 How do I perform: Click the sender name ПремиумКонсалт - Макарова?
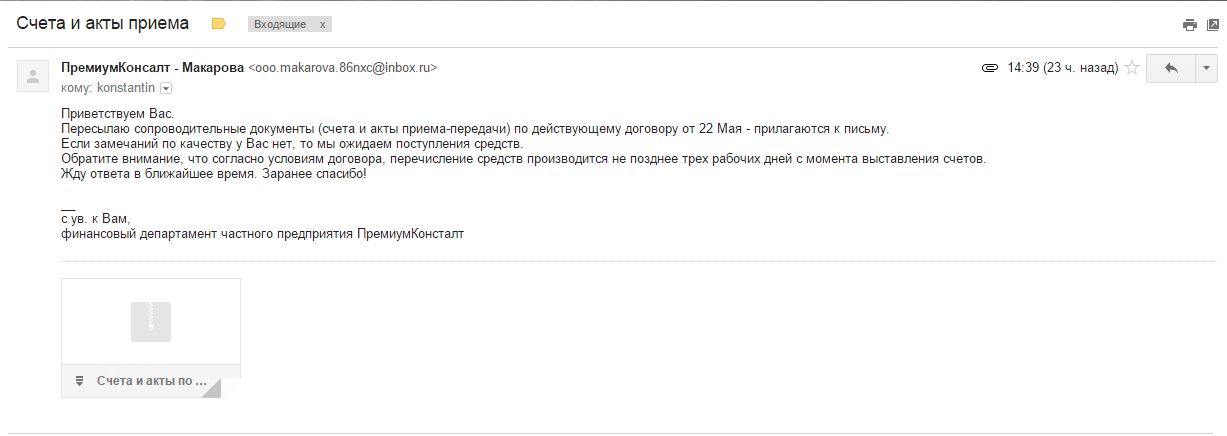pos(152,68)
